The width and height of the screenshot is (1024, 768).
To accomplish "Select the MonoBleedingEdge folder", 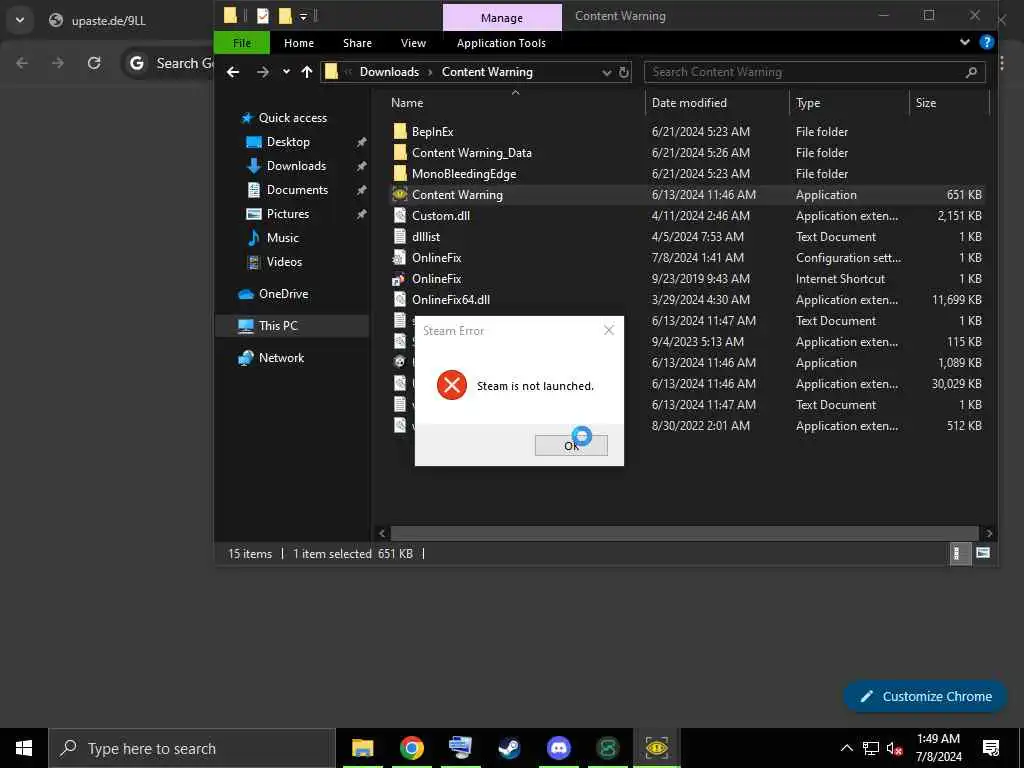I will (x=464, y=174).
